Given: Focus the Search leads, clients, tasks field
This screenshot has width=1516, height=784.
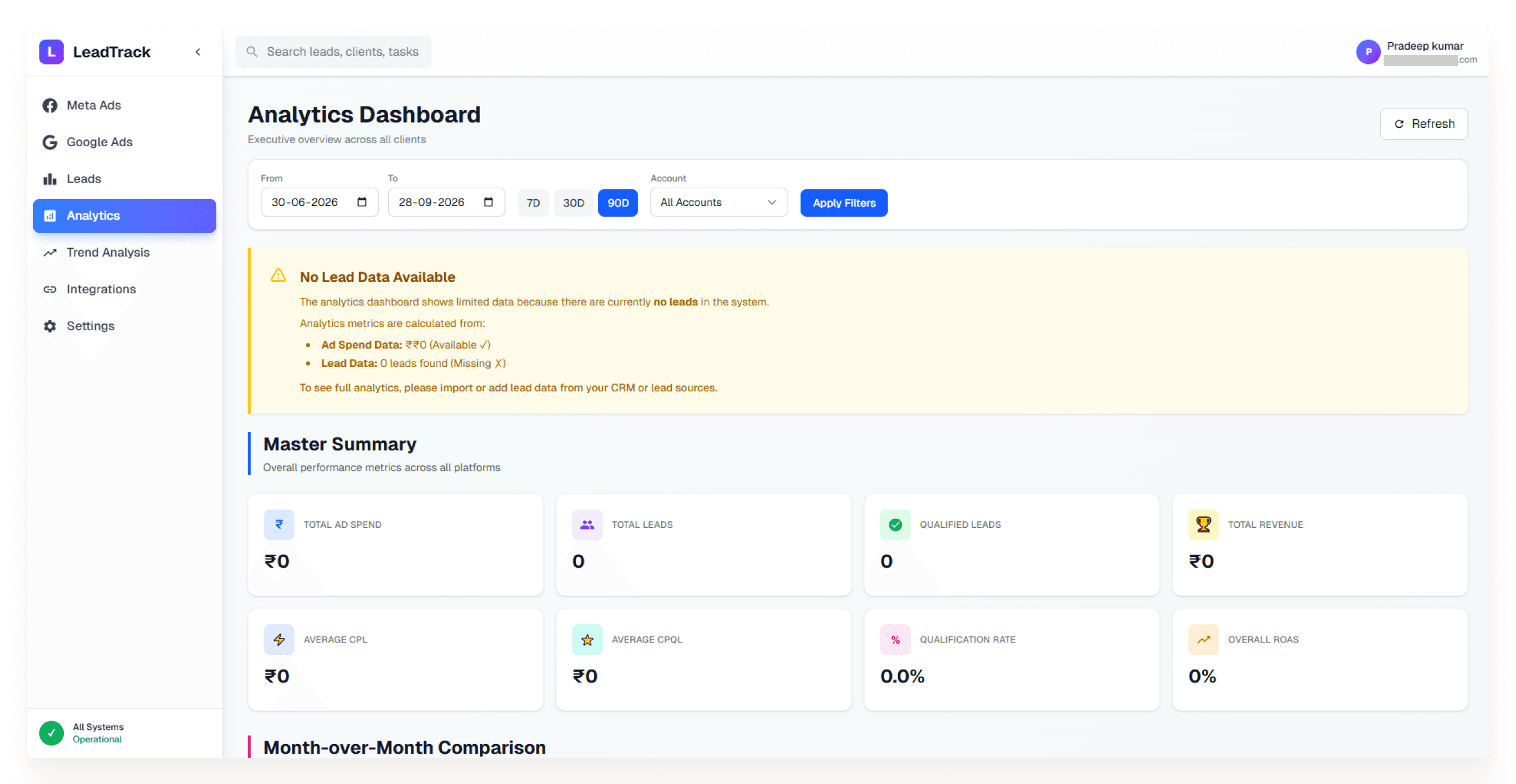Looking at the screenshot, I should pyautogui.click(x=333, y=52).
